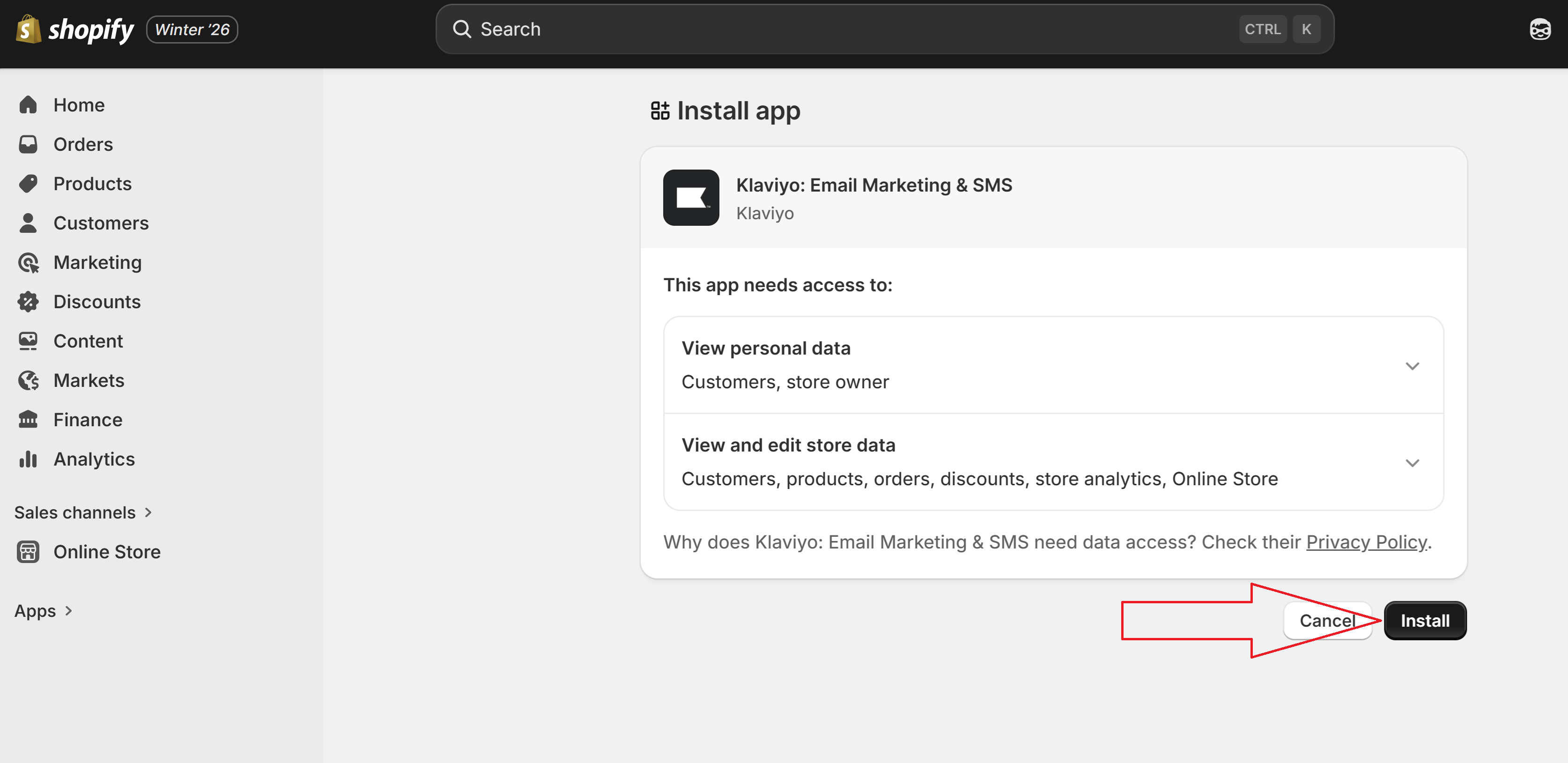1568x763 pixels.
Task: Click the Analytics bar chart icon
Action: pyautogui.click(x=28, y=459)
